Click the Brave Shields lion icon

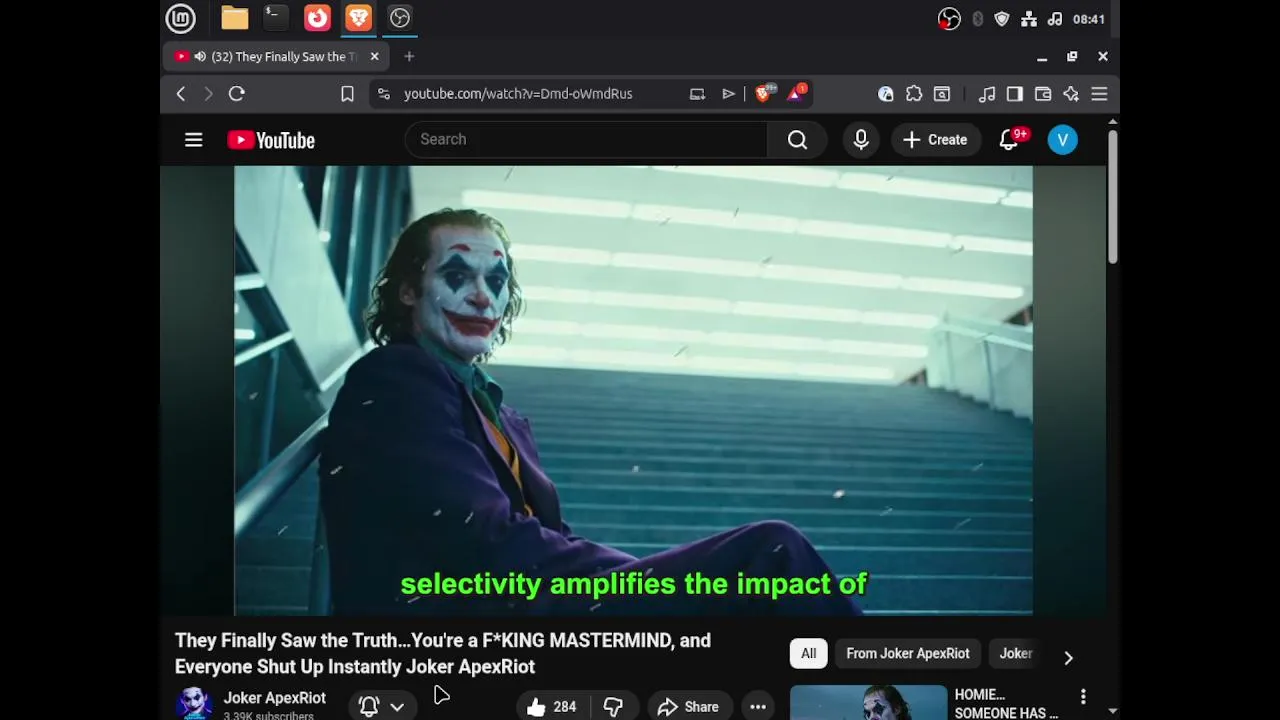click(764, 94)
